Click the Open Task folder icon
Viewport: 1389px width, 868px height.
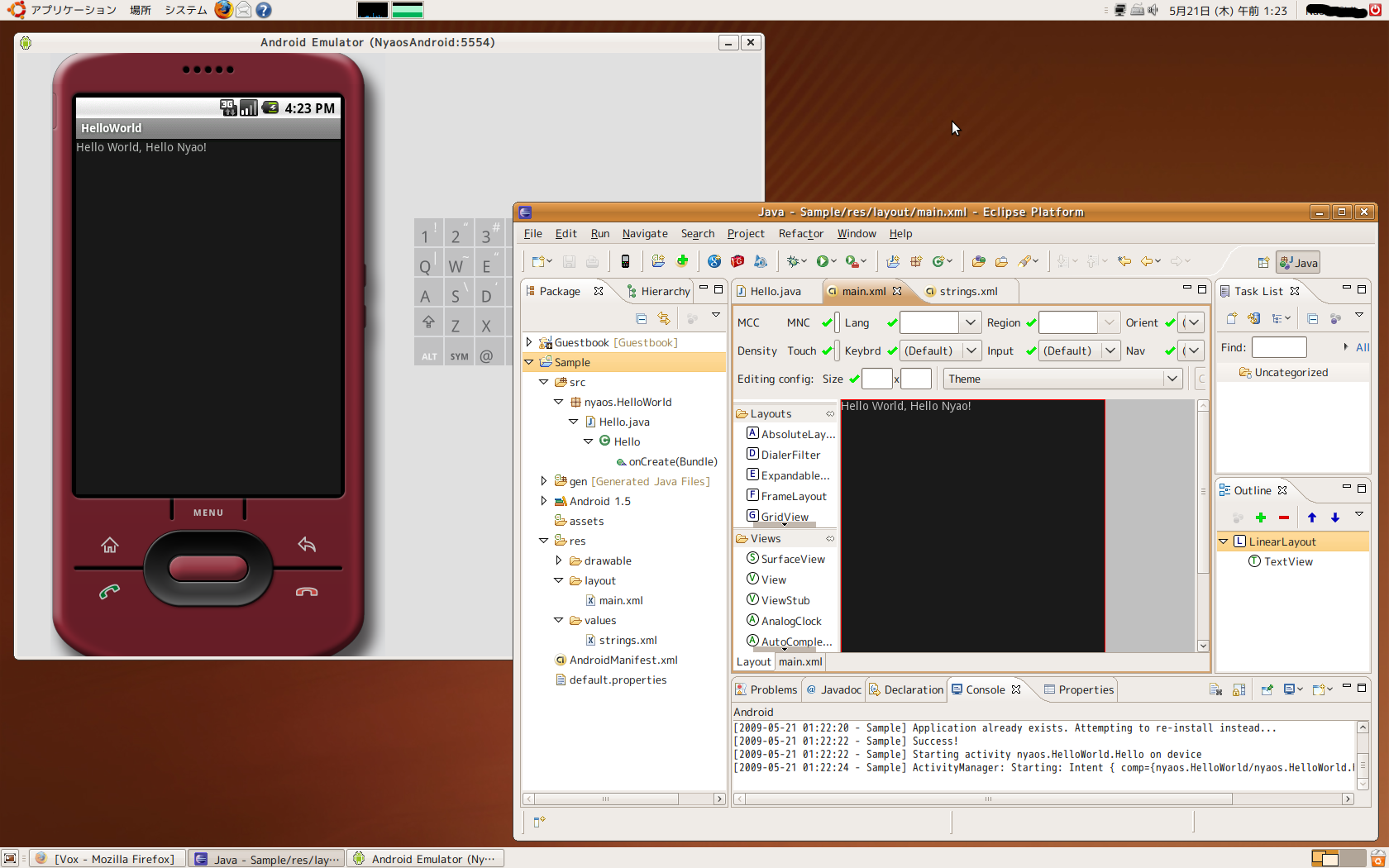[1001, 261]
